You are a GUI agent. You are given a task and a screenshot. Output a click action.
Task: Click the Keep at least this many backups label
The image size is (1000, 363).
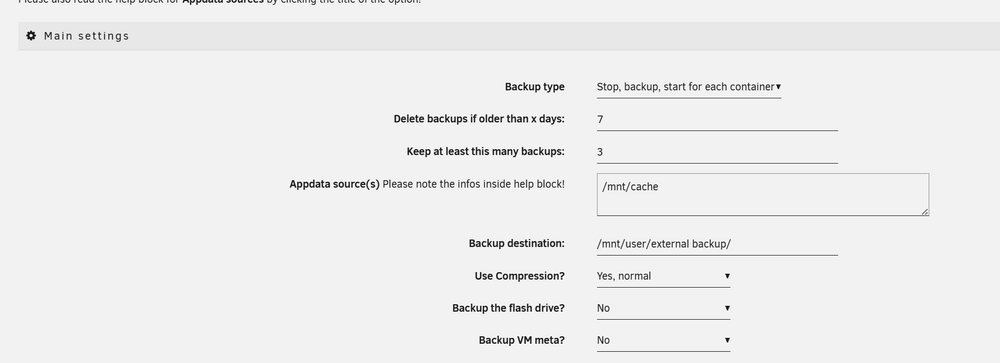[485, 152]
